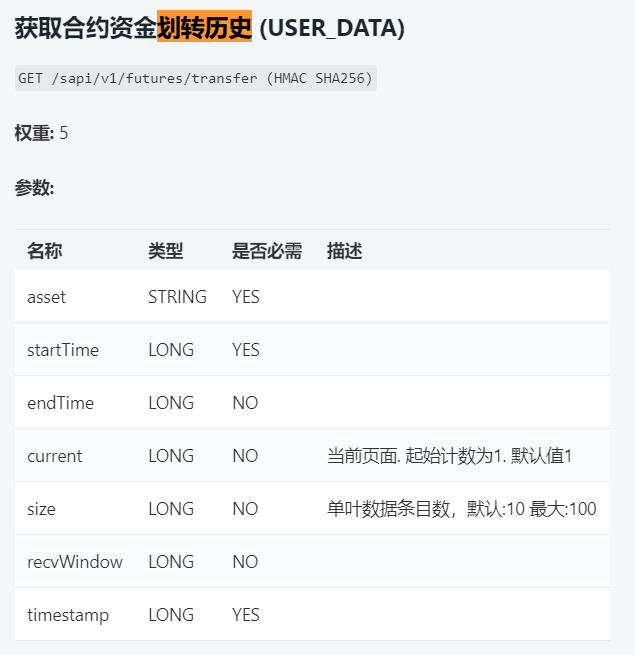Screen dimensions: 635x655
Task: Select the asset parameter name cell
Action: (46, 297)
